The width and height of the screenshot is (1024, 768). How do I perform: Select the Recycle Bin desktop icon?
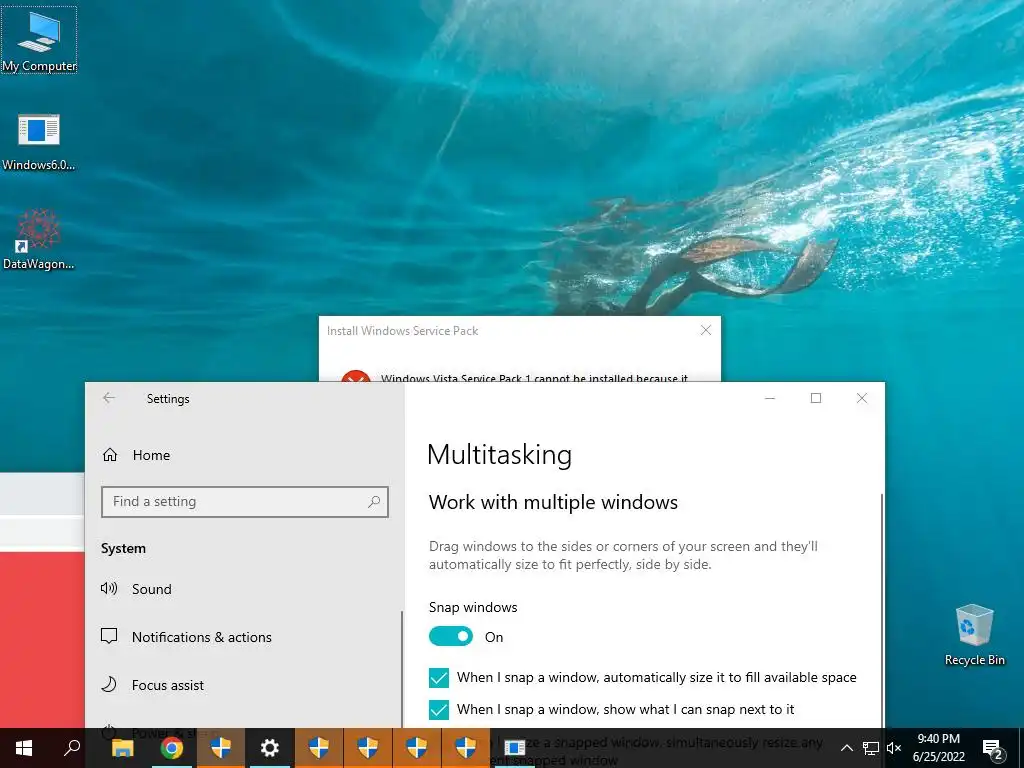click(974, 635)
